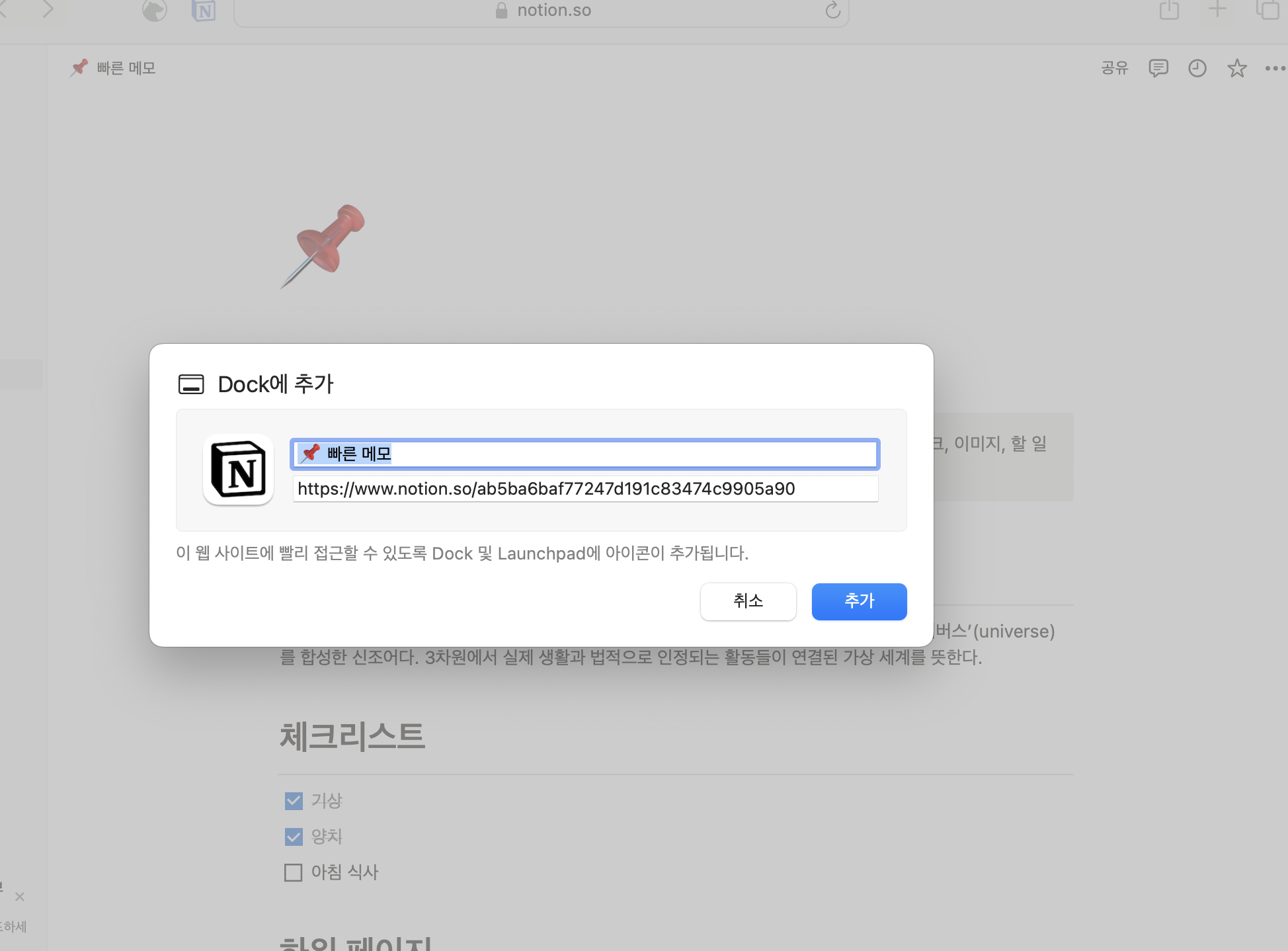1288x951 pixels.
Task: Open new tab with plus icon
Action: pyautogui.click(x=1217, y=10)
